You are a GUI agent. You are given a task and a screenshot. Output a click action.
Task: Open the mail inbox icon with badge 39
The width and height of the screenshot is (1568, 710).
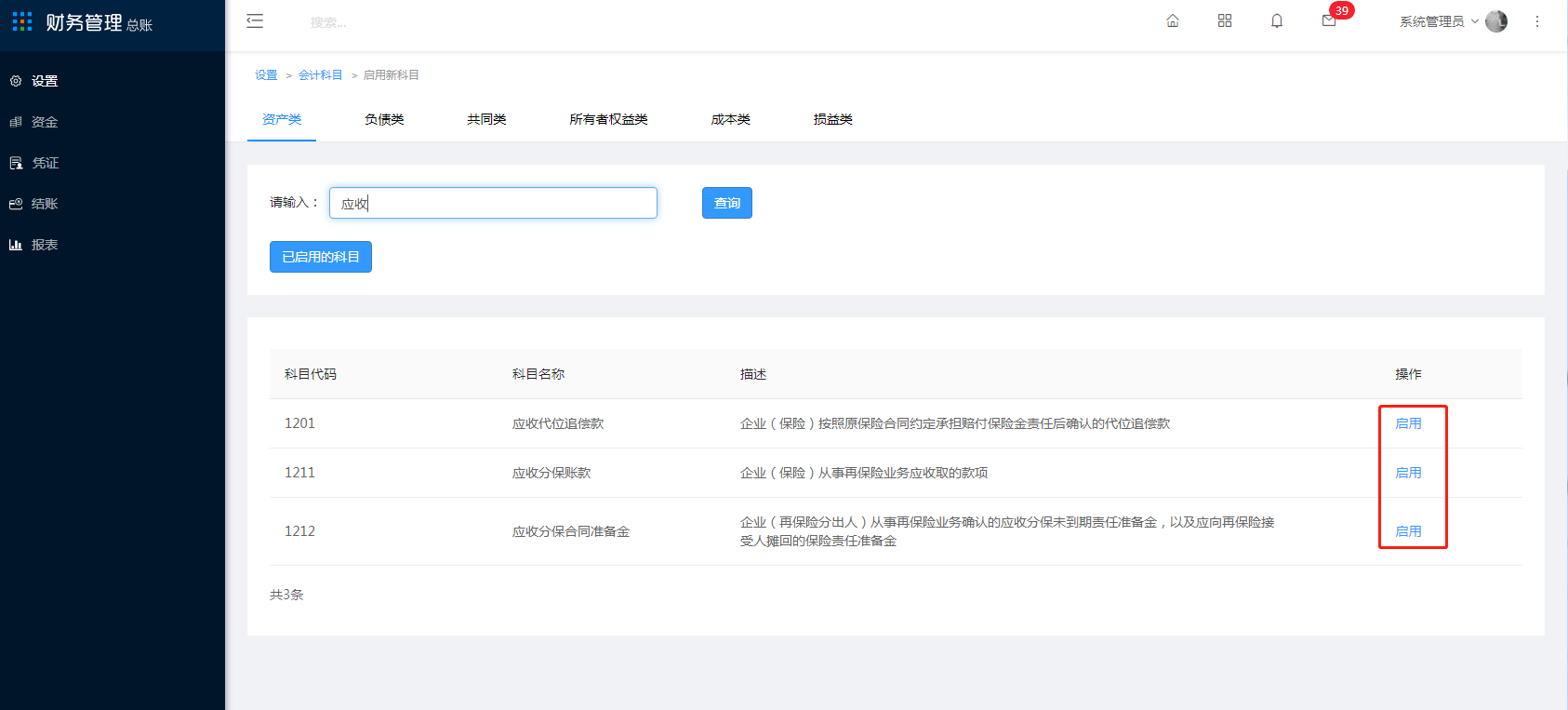pos(1329,20)
